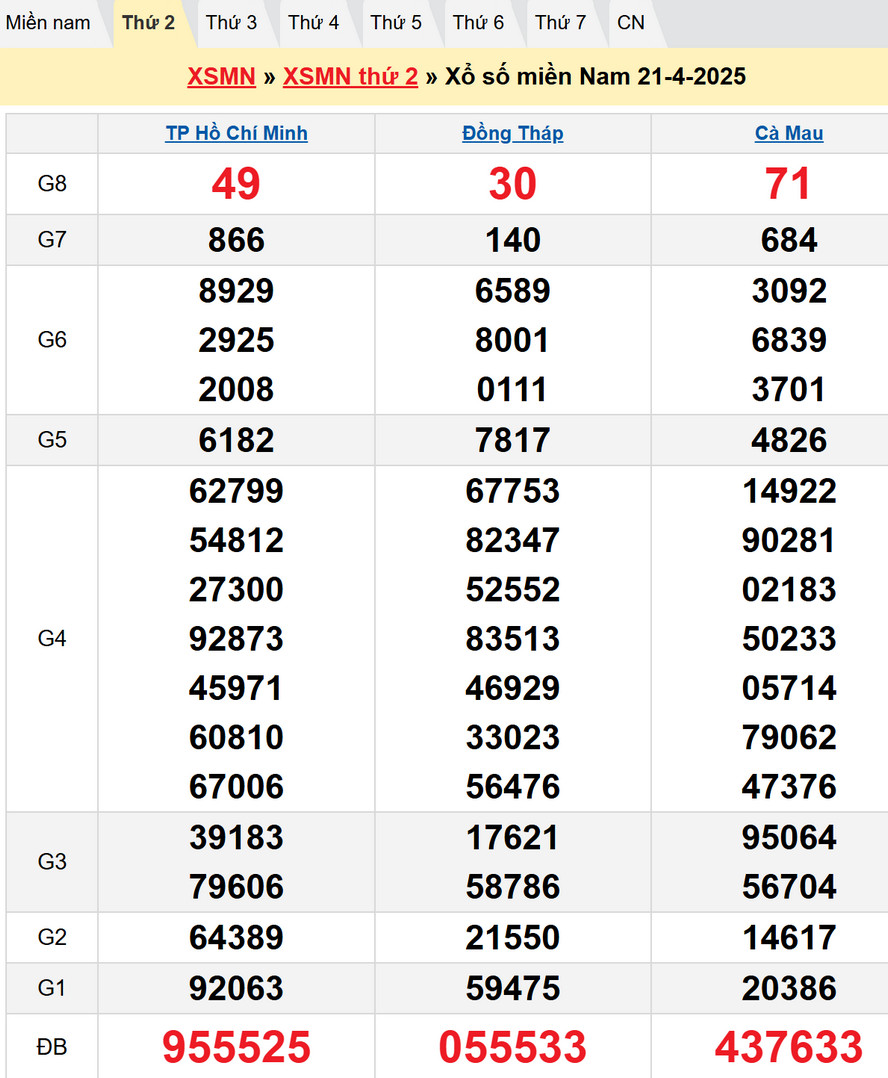Viewport: 888px width, 1078px height.
Task: Click the G8 row label
Action: [52, 184]
